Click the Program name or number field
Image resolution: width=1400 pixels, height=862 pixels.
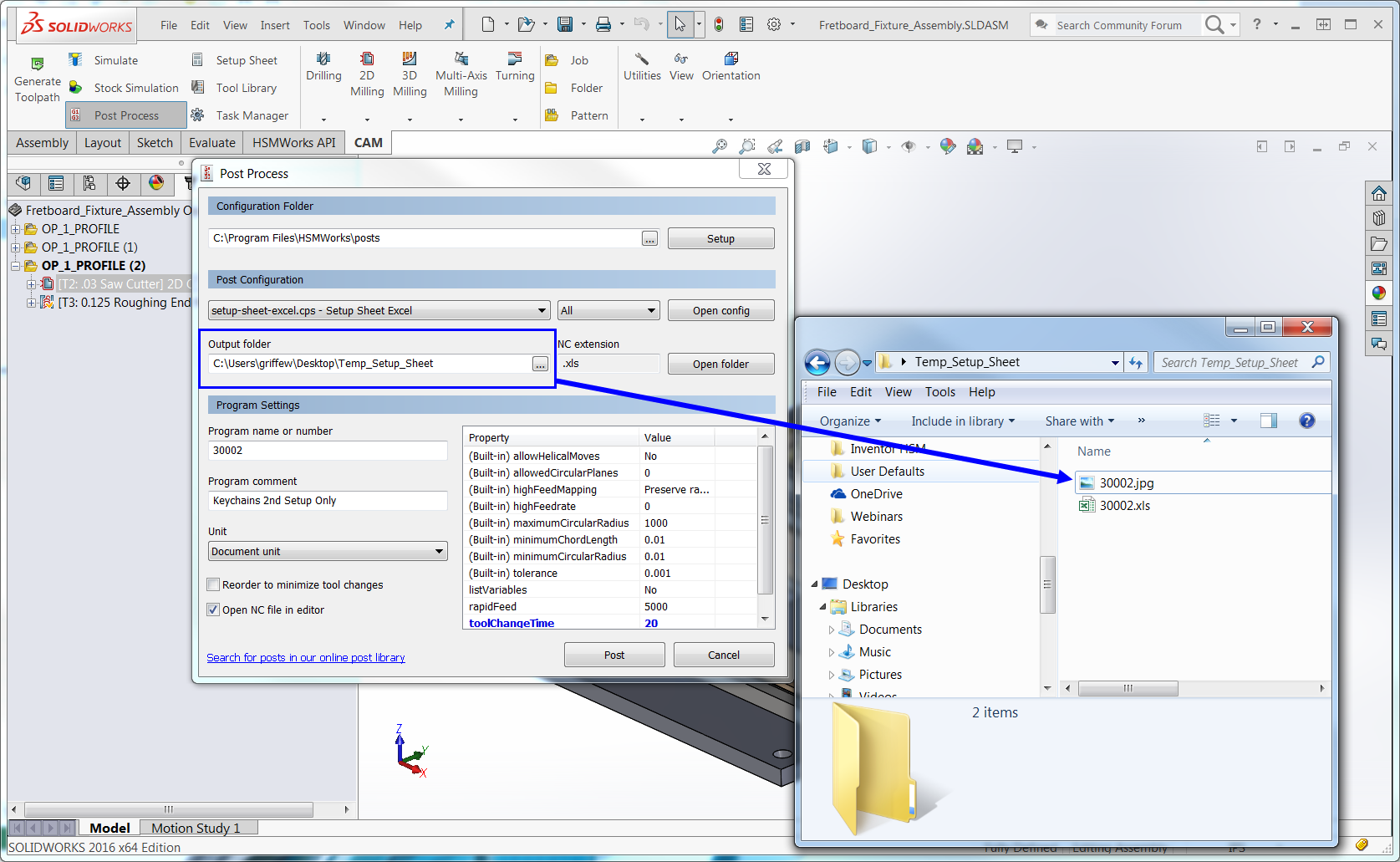[328, 451]
